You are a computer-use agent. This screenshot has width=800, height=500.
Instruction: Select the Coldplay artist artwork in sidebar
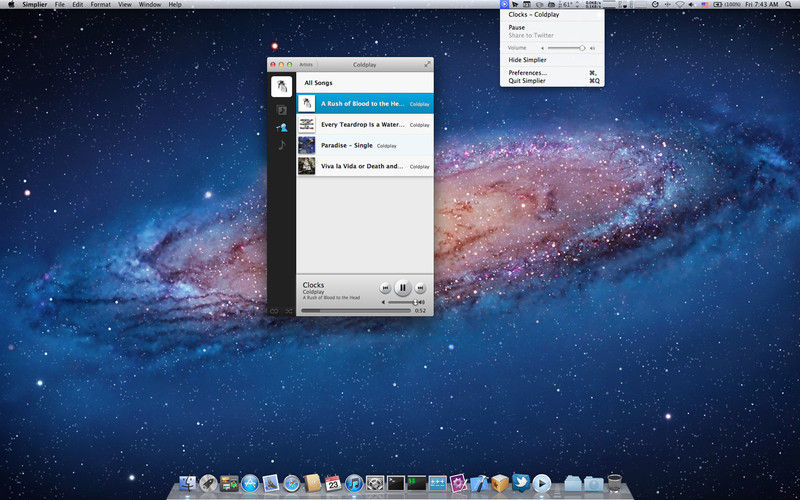tap(282, 87)
